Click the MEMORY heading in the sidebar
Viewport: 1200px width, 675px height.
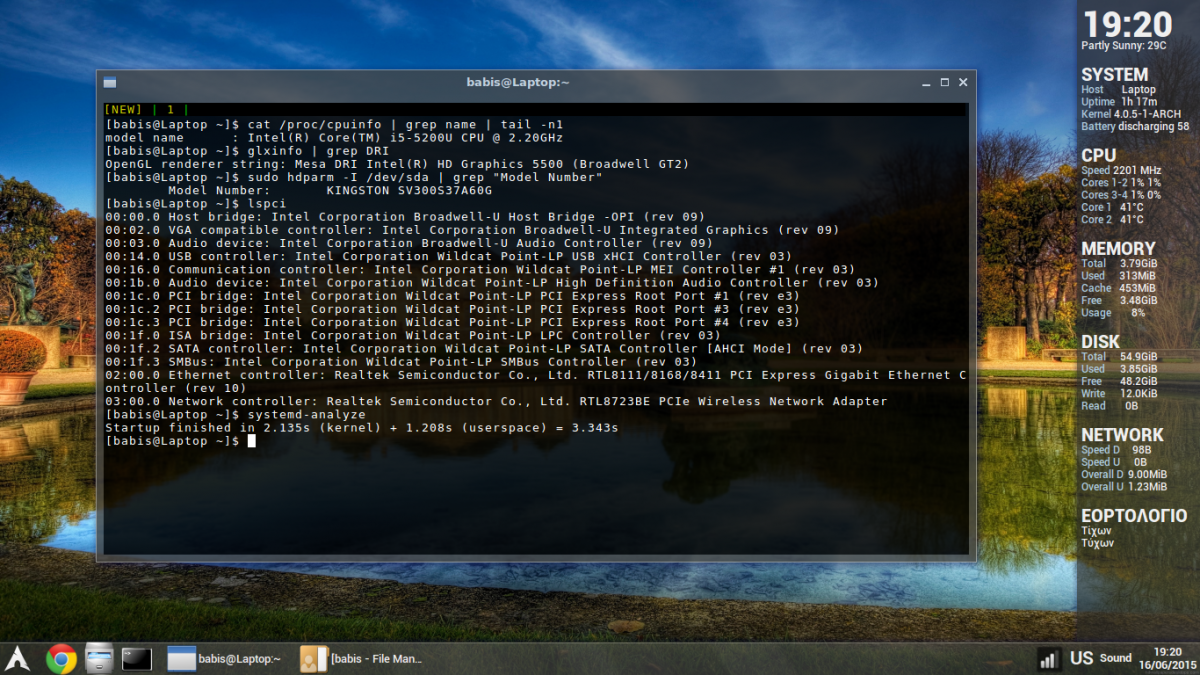coord(1118,249)
